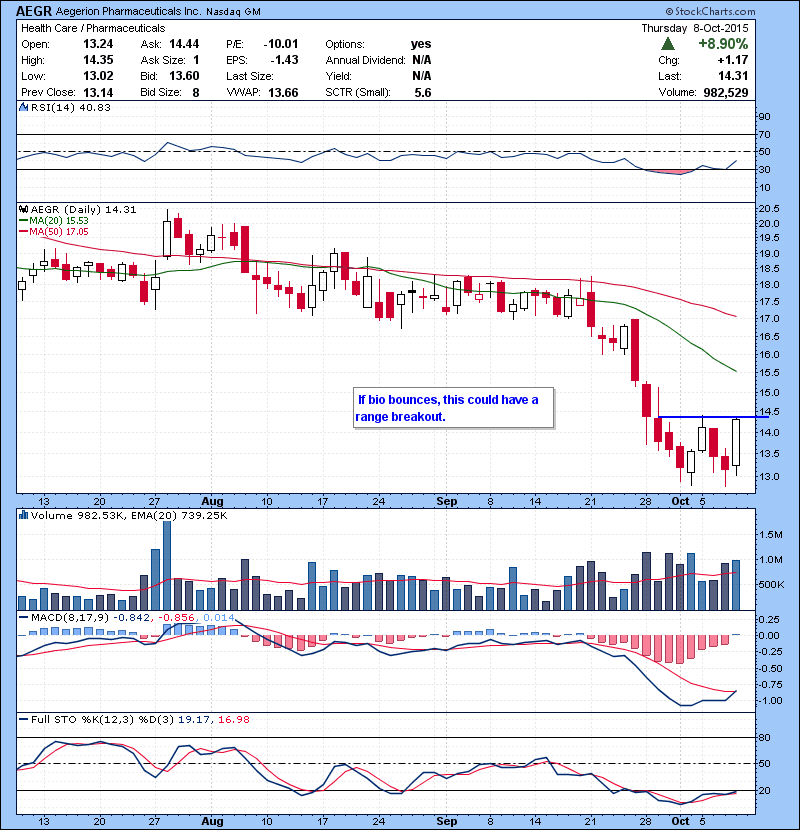Click the Nasdaq GM exchange label
Image resolution: width=800 pixels, height=830 pixels.
pos(233,12)
